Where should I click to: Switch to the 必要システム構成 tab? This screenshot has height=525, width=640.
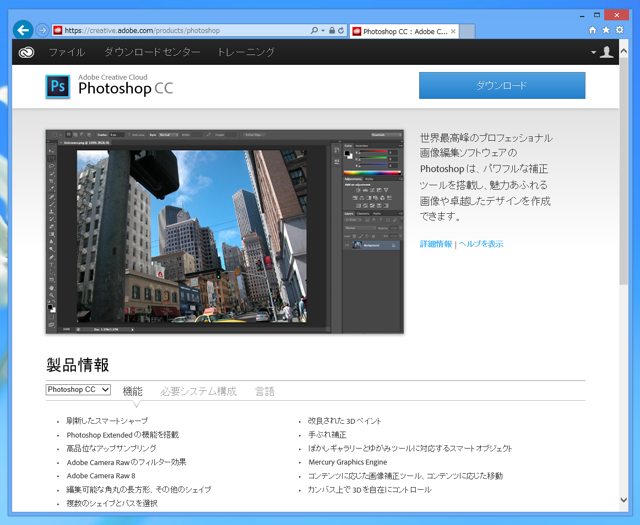point(198,392)
